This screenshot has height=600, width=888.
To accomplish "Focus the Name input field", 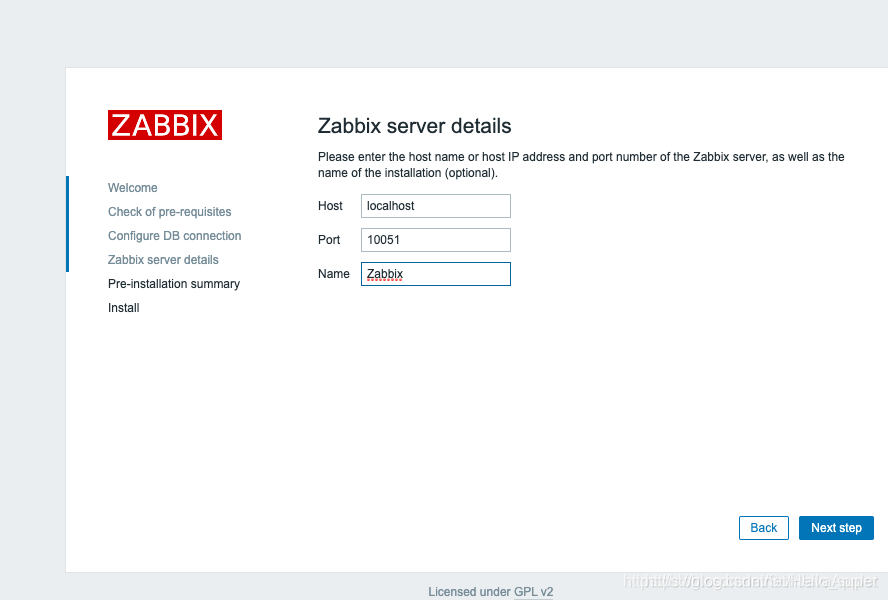I will click(x=436, y=274).
